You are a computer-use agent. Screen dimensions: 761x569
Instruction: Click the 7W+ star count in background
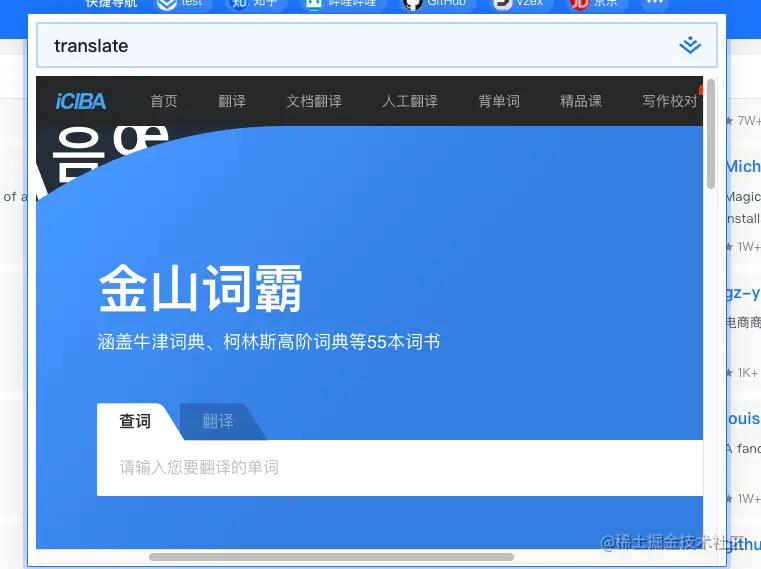point(744,120)
